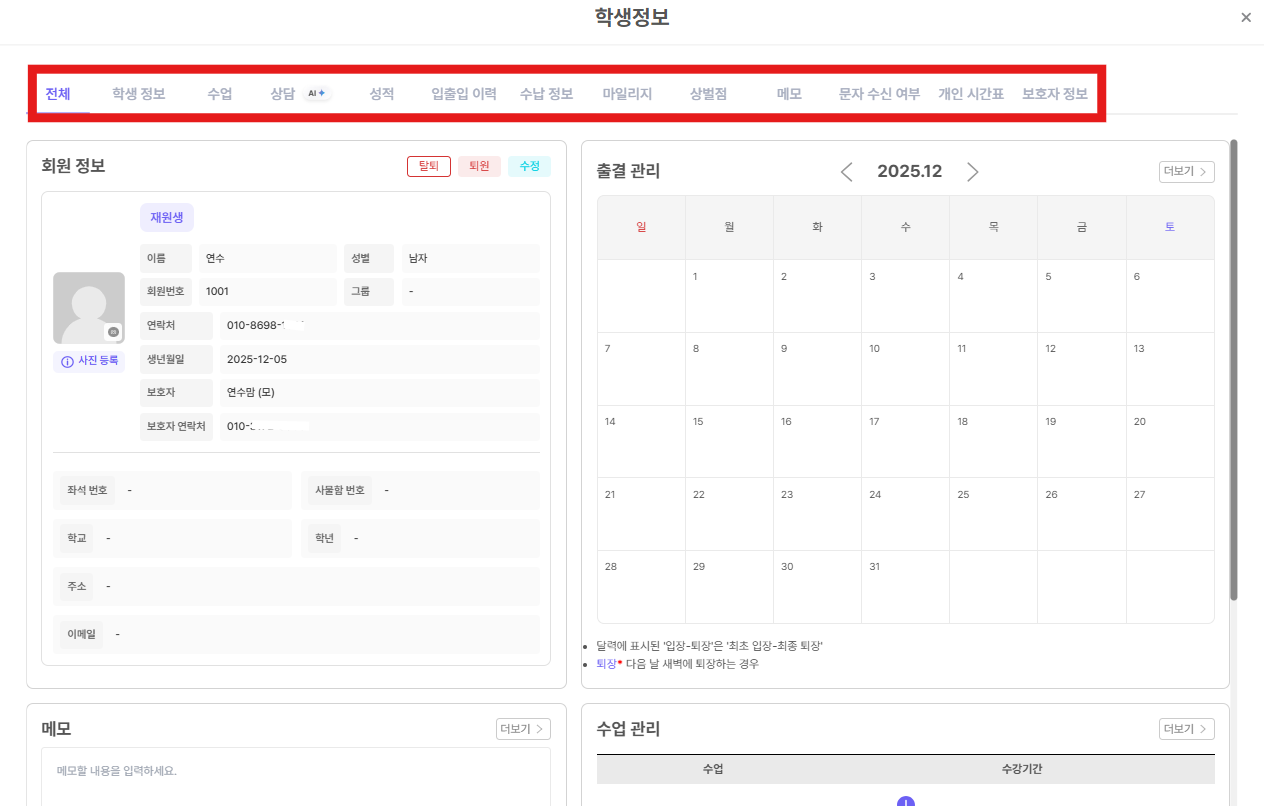Click the 학교 field
1264x806 pixels.
point(172,538)
